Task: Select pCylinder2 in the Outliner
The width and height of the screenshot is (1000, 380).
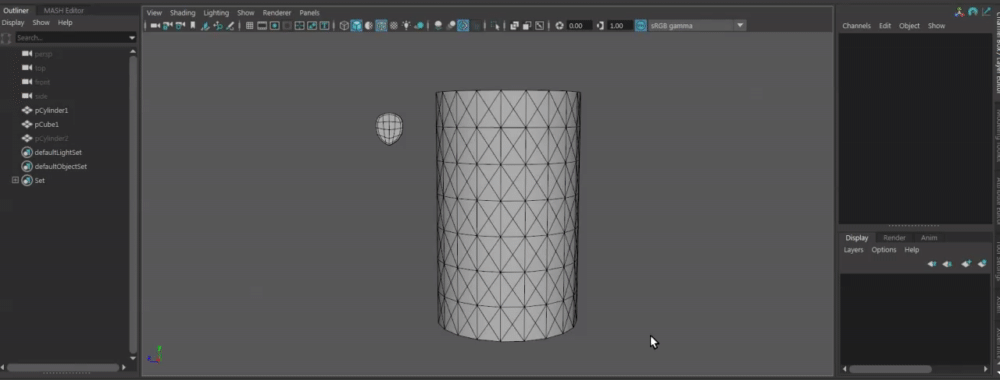Action: click(x=51, y=138)
